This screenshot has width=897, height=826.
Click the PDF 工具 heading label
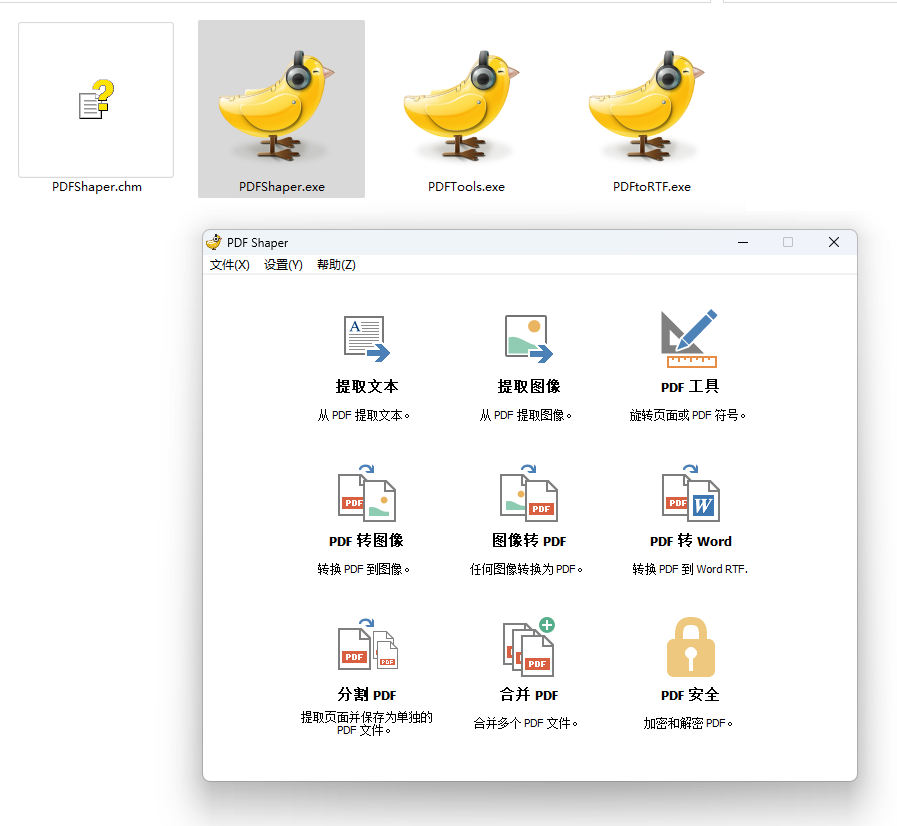(690, 387)
